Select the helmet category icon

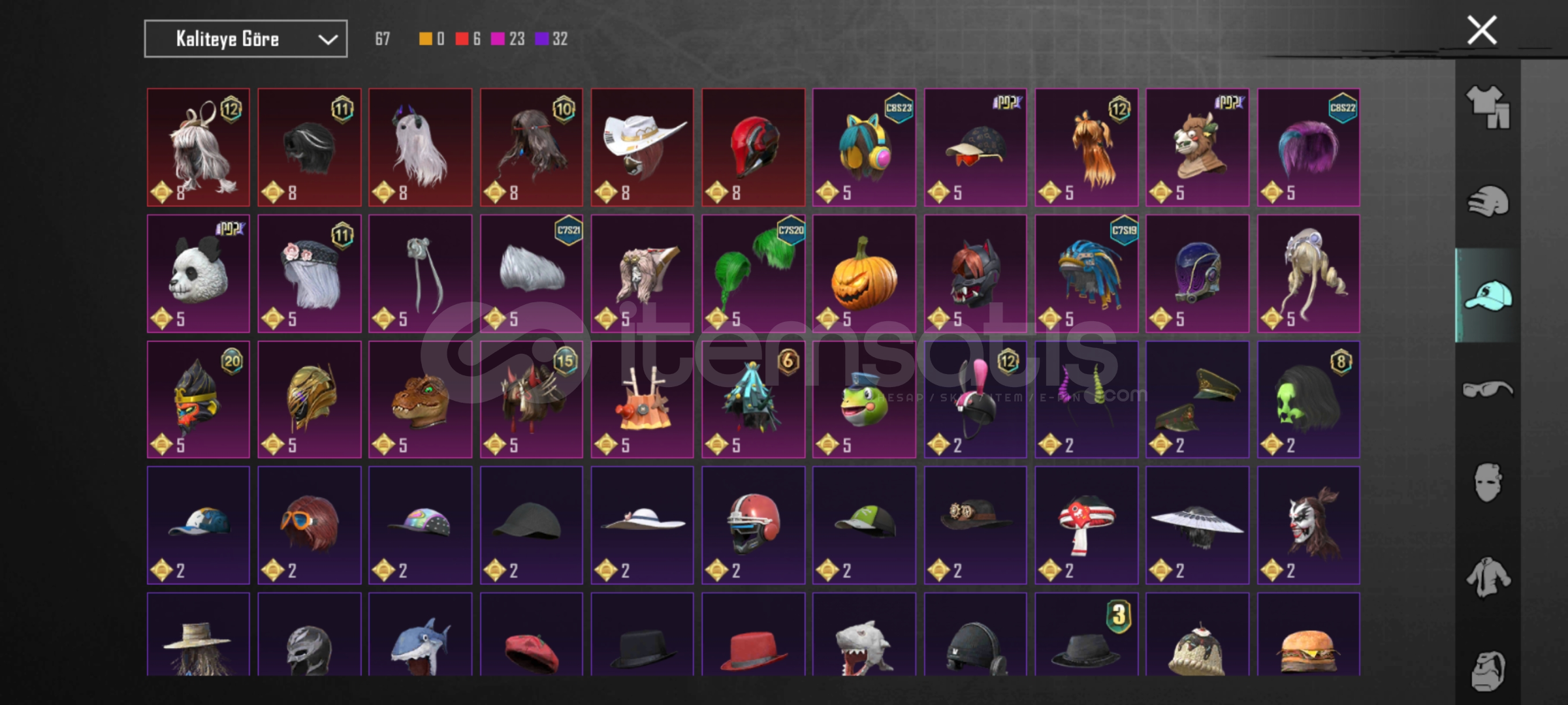click(x=1488, y=201)
